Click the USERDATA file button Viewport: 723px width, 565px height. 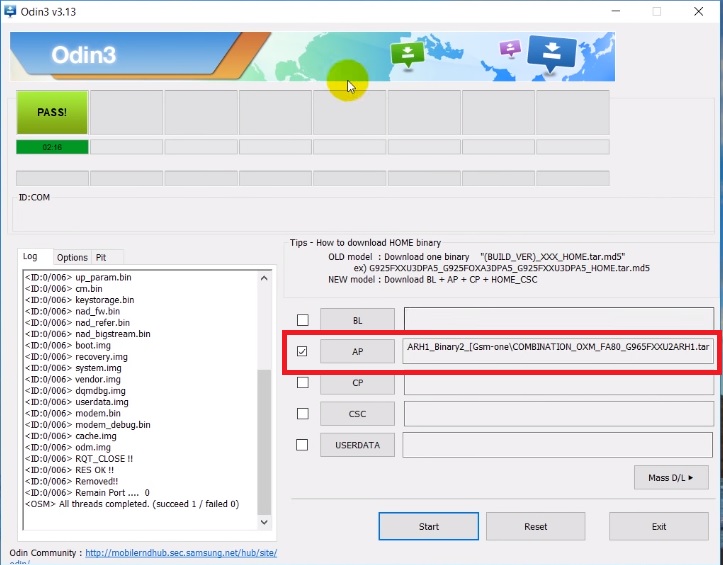(x=357, y=445)
